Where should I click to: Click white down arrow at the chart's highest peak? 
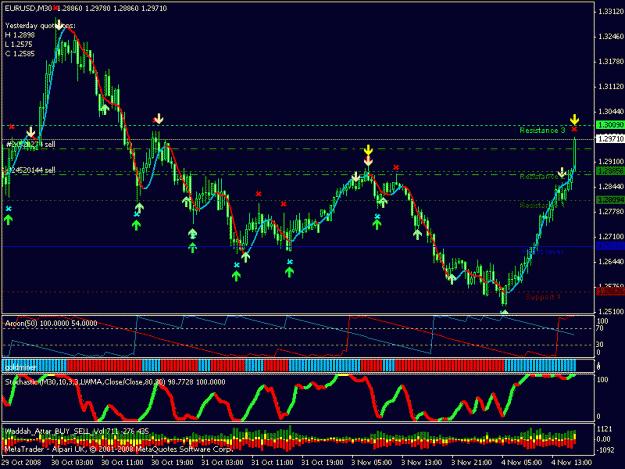[x=59, y=25]
